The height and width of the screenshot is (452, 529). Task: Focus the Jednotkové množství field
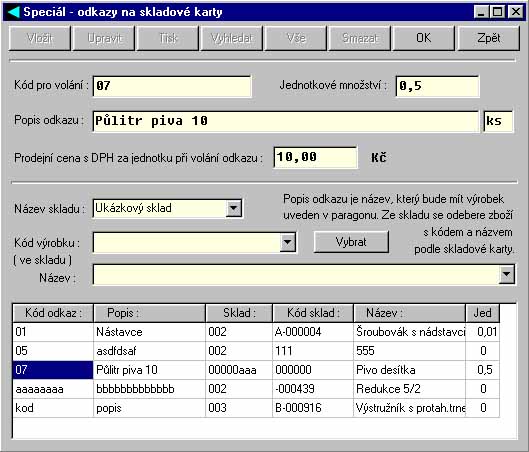[437, 86]
